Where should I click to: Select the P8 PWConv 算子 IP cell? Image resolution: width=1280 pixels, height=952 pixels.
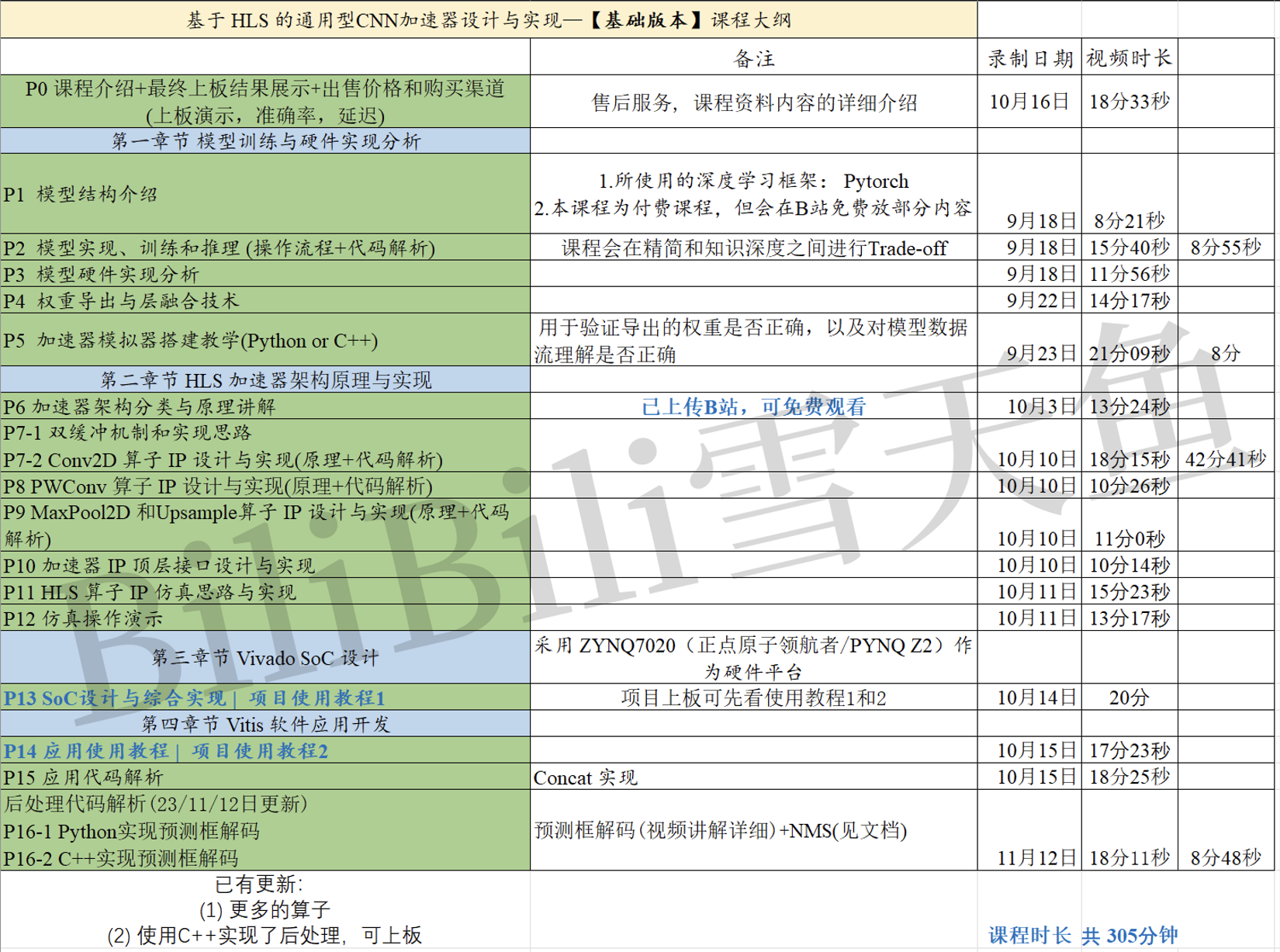[265, 486]
